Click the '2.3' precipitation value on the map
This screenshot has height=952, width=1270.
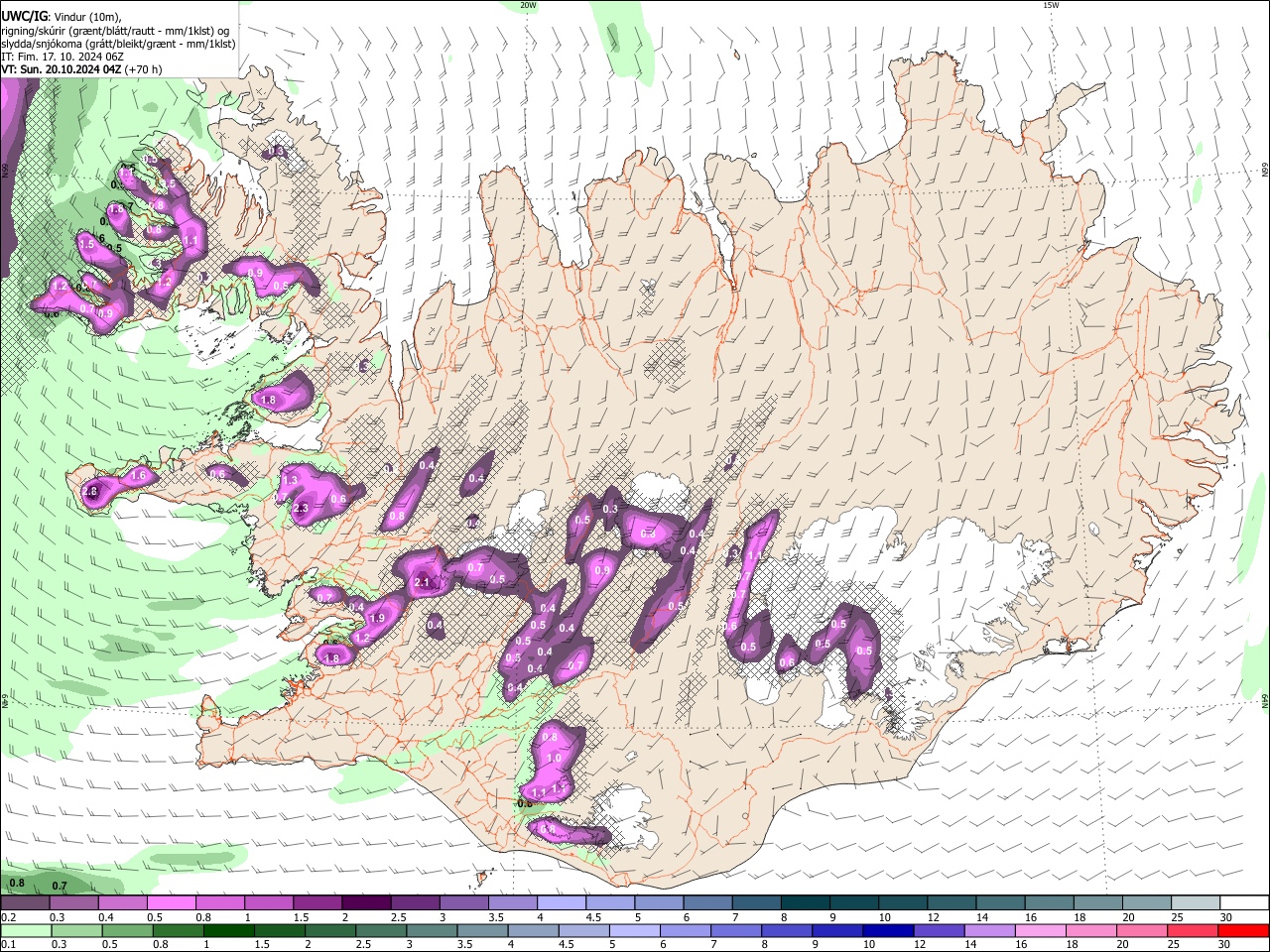click(x=302, y=508)
